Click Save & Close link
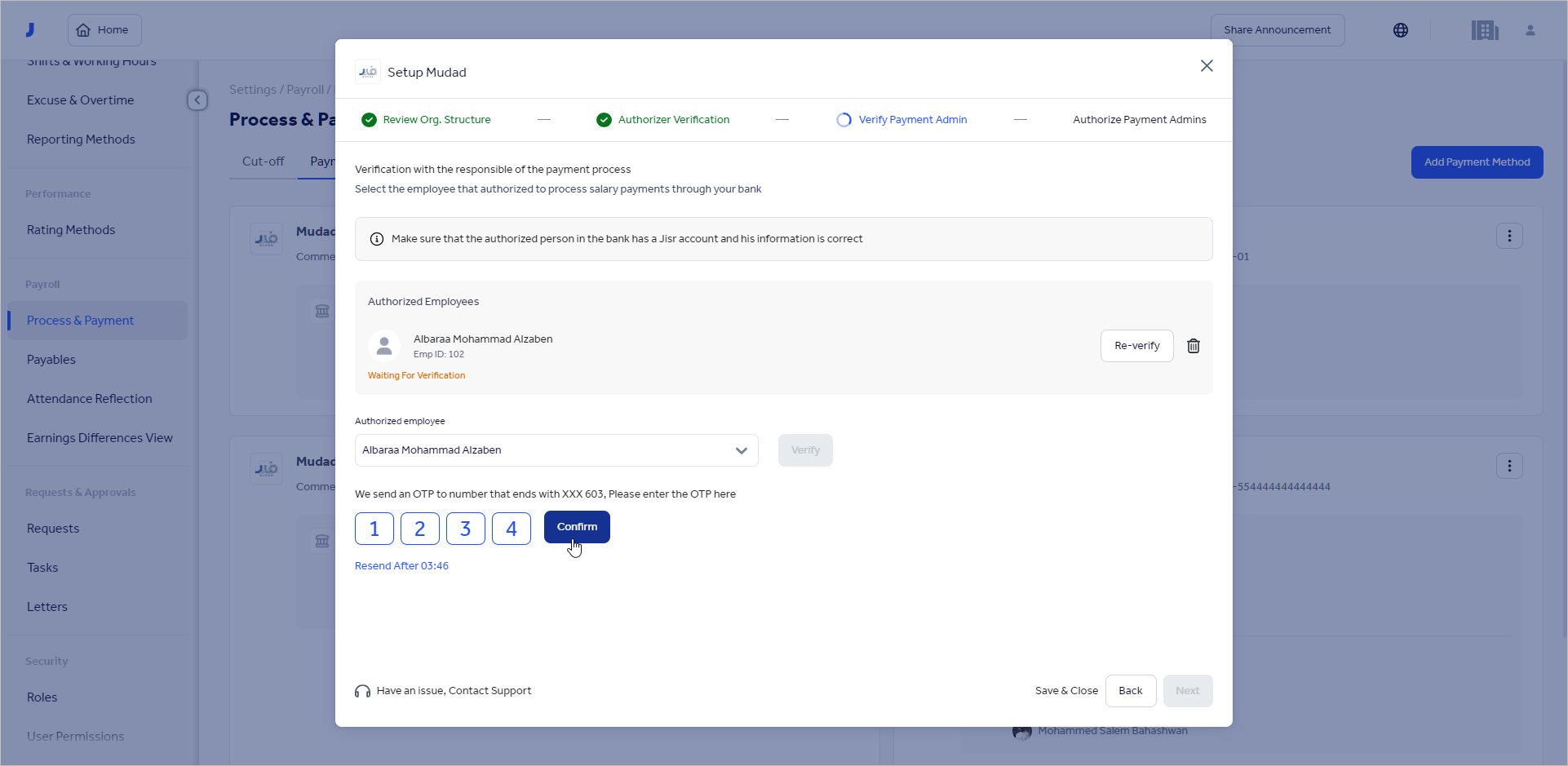The width and height of the screenshot is (1568, 766). coord(1066,691)
